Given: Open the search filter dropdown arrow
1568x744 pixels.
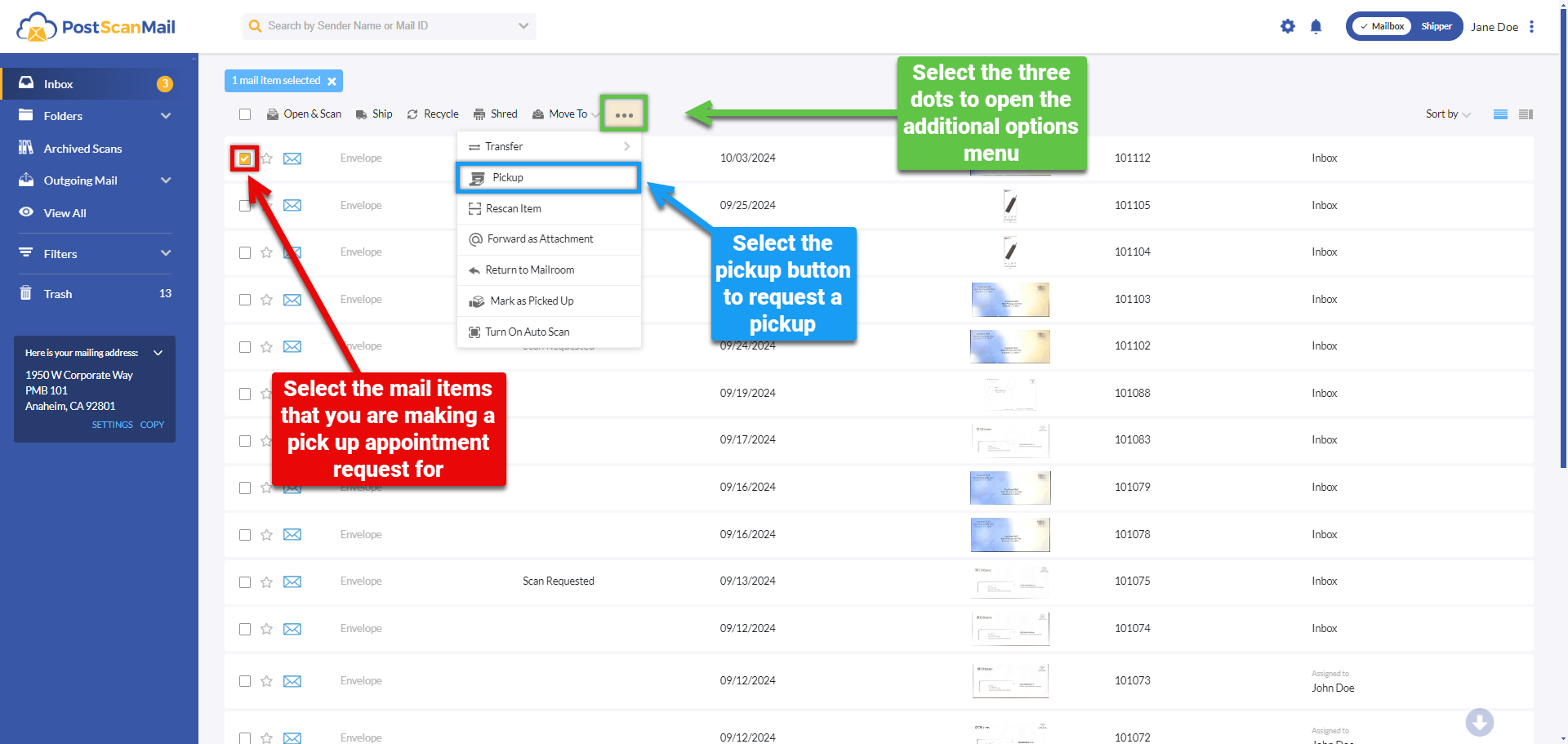Looking at the screenshot, I should pos(523,26).
